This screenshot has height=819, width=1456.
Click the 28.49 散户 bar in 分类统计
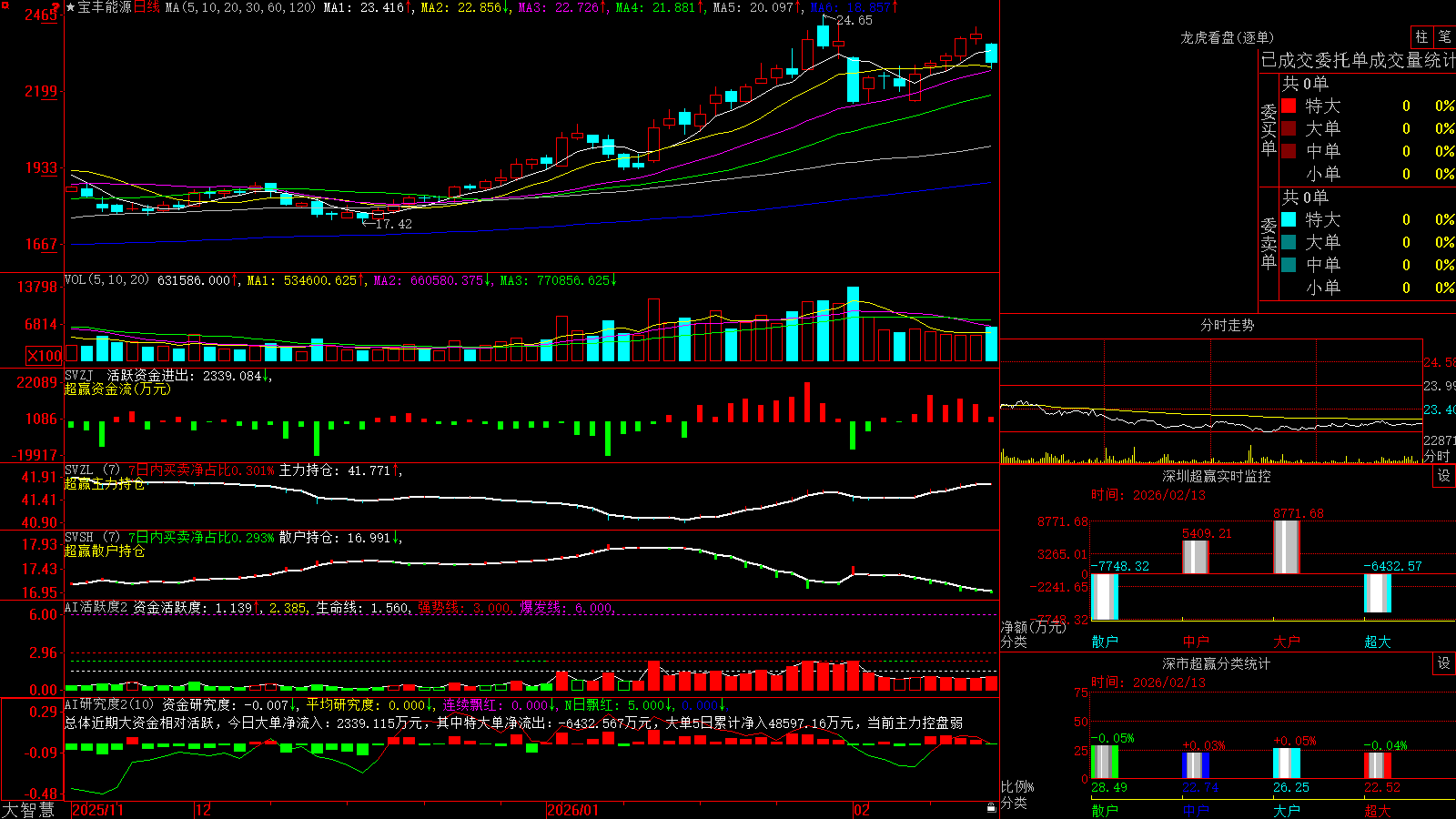click(1105, 763)
